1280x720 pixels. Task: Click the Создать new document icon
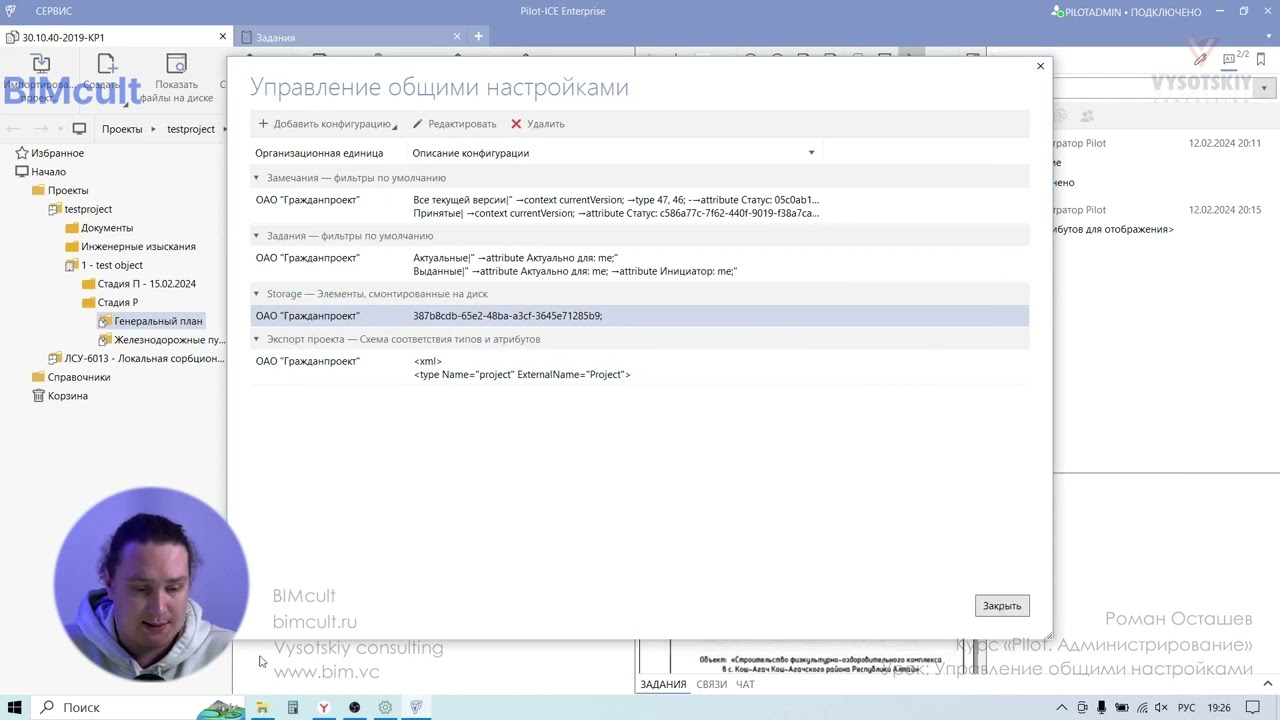107,65
